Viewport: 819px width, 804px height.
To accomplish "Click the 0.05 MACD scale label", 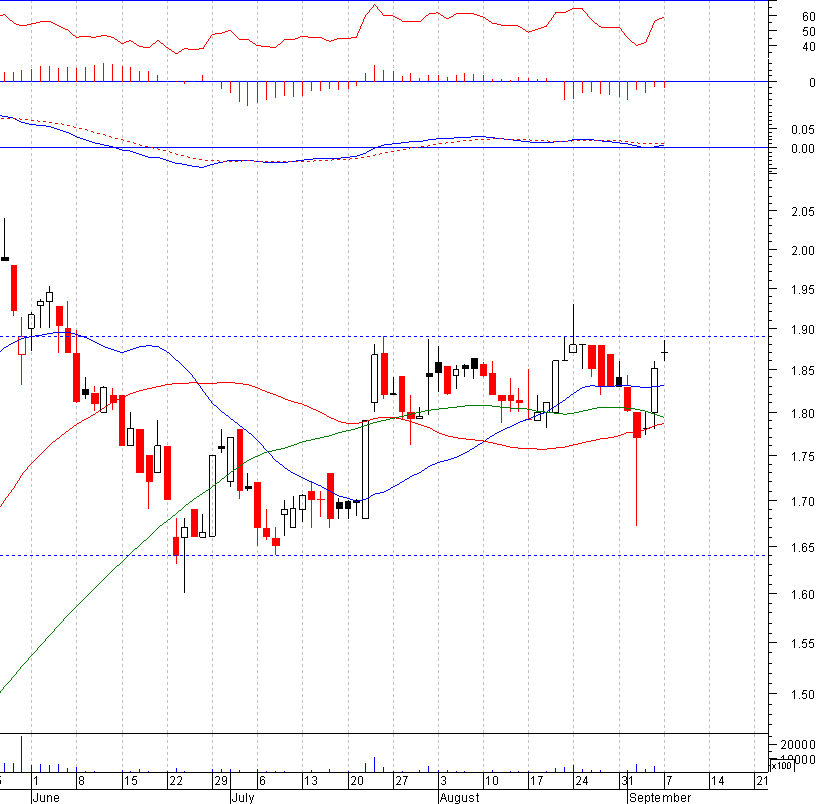I will pyautogui.click(x=803, y=129).
